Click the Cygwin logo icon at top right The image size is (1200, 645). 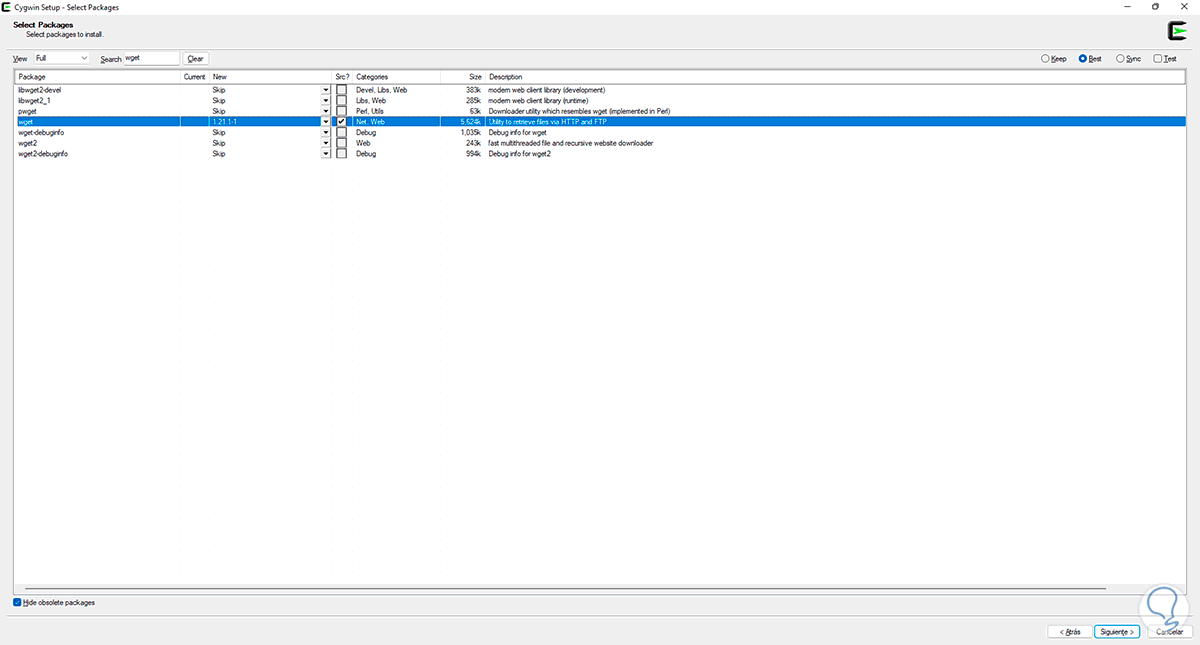coord(1177,30)
